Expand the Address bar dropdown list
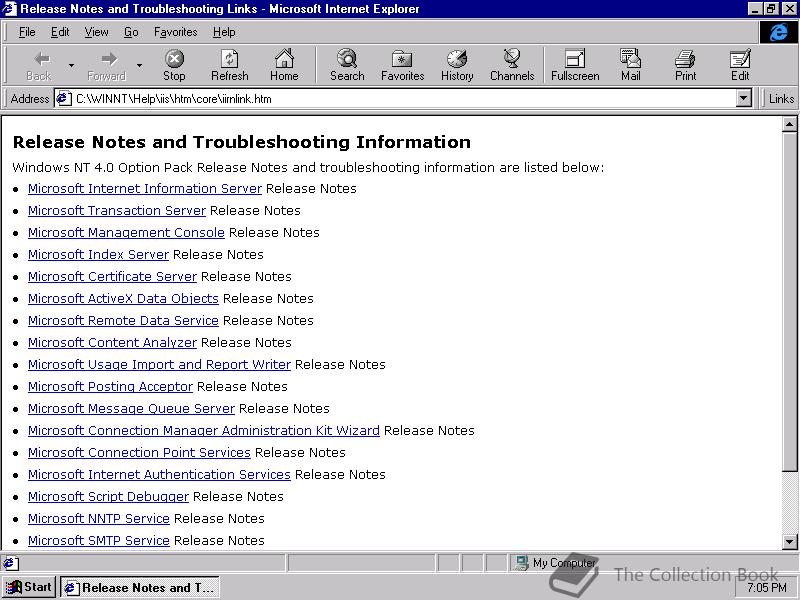 pyautogui.click(x=744, y=98)
